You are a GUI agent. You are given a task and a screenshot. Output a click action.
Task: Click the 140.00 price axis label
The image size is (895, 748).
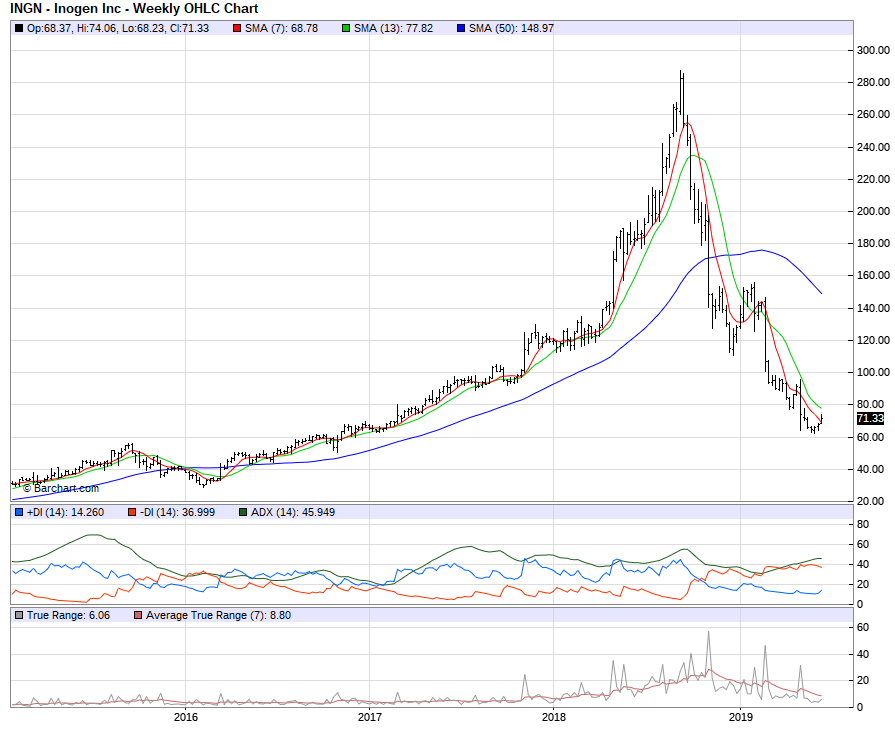[x=873, y=308]
